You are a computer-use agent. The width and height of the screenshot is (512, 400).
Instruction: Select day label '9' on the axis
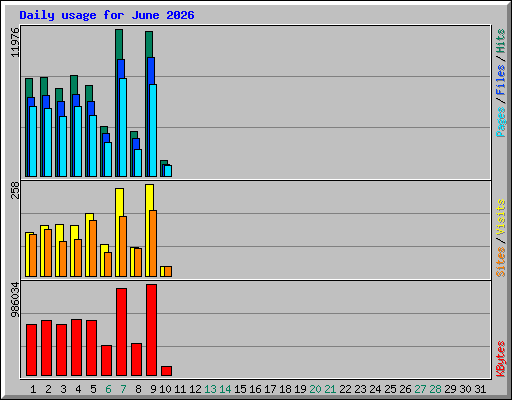153,389
